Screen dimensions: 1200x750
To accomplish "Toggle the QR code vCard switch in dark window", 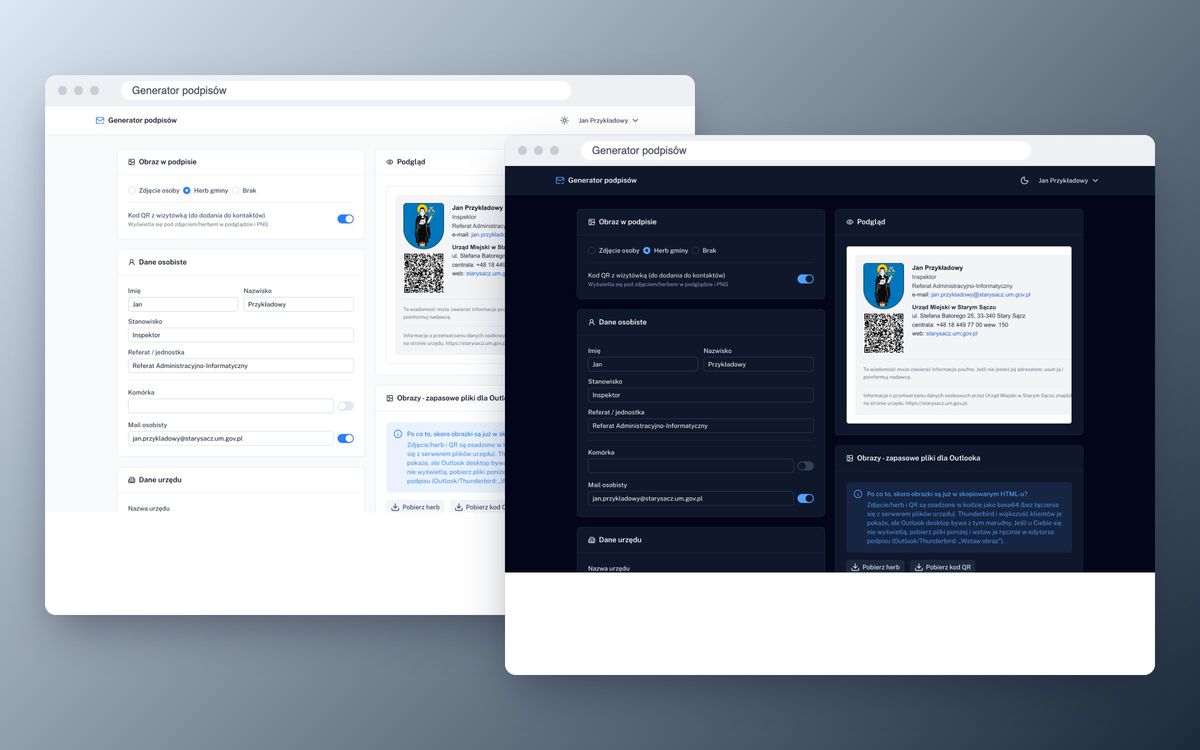I will (805, 279).
